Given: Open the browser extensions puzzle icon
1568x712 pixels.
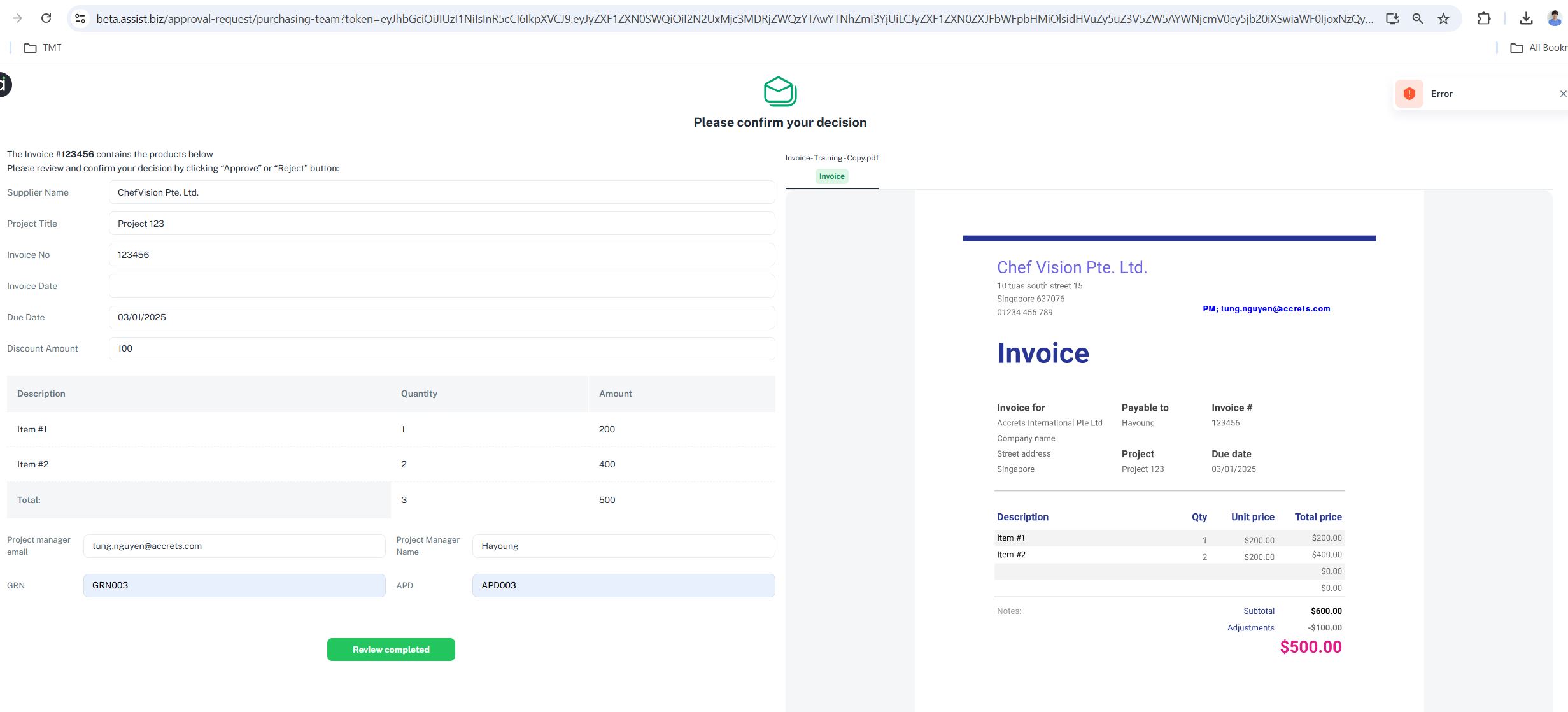Looking at the screenshot, I should pyautogui.click(x=1484, y=18).
